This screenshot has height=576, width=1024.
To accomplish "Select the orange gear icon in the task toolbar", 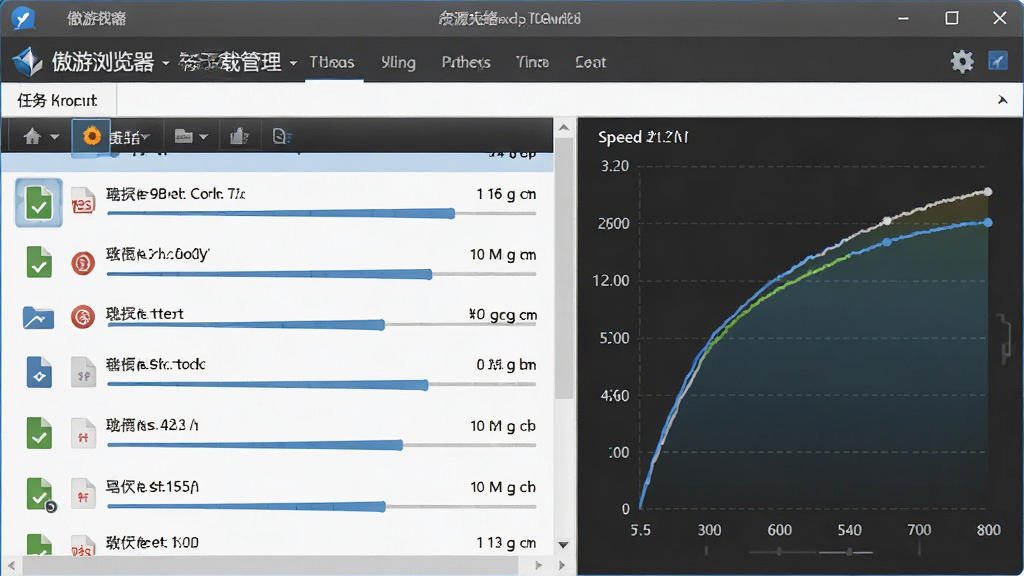I will 91,136.
